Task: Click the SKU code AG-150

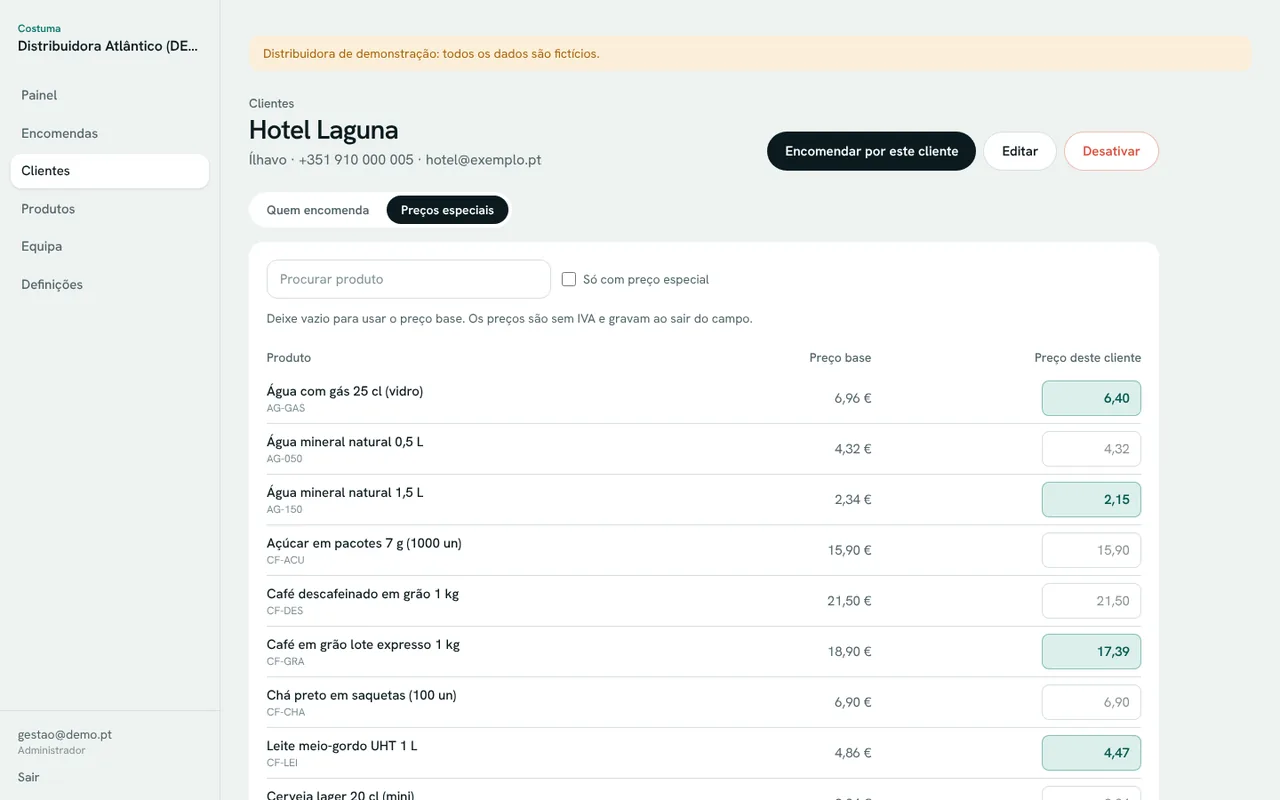Action: coord(285,510)
